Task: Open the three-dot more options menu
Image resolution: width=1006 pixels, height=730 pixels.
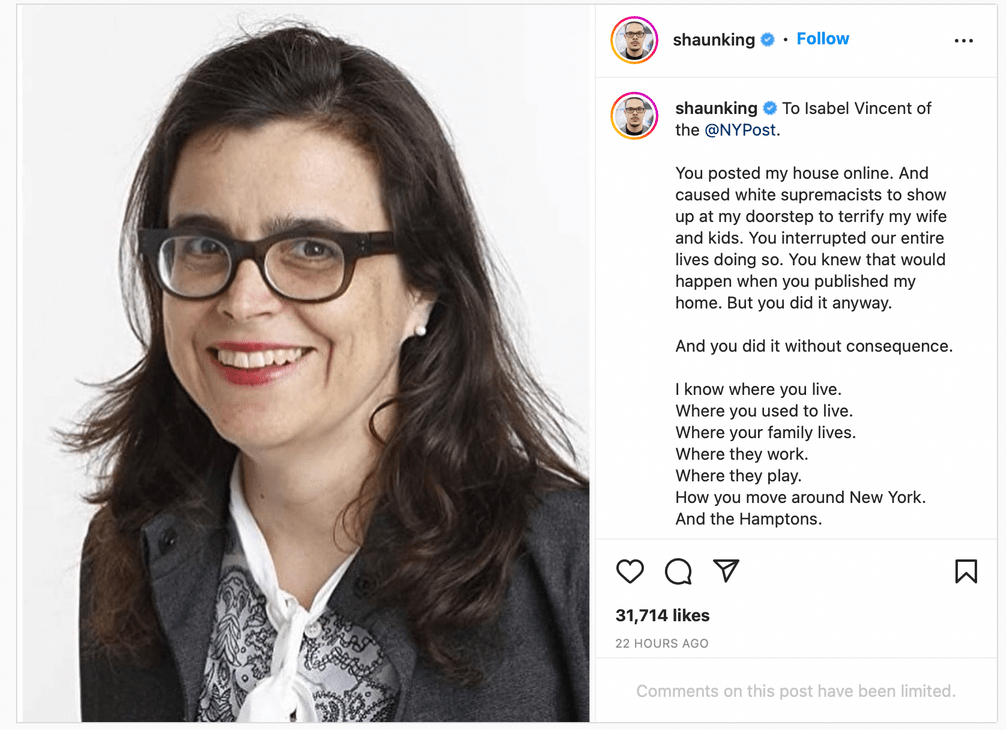Action: (964, 40)
